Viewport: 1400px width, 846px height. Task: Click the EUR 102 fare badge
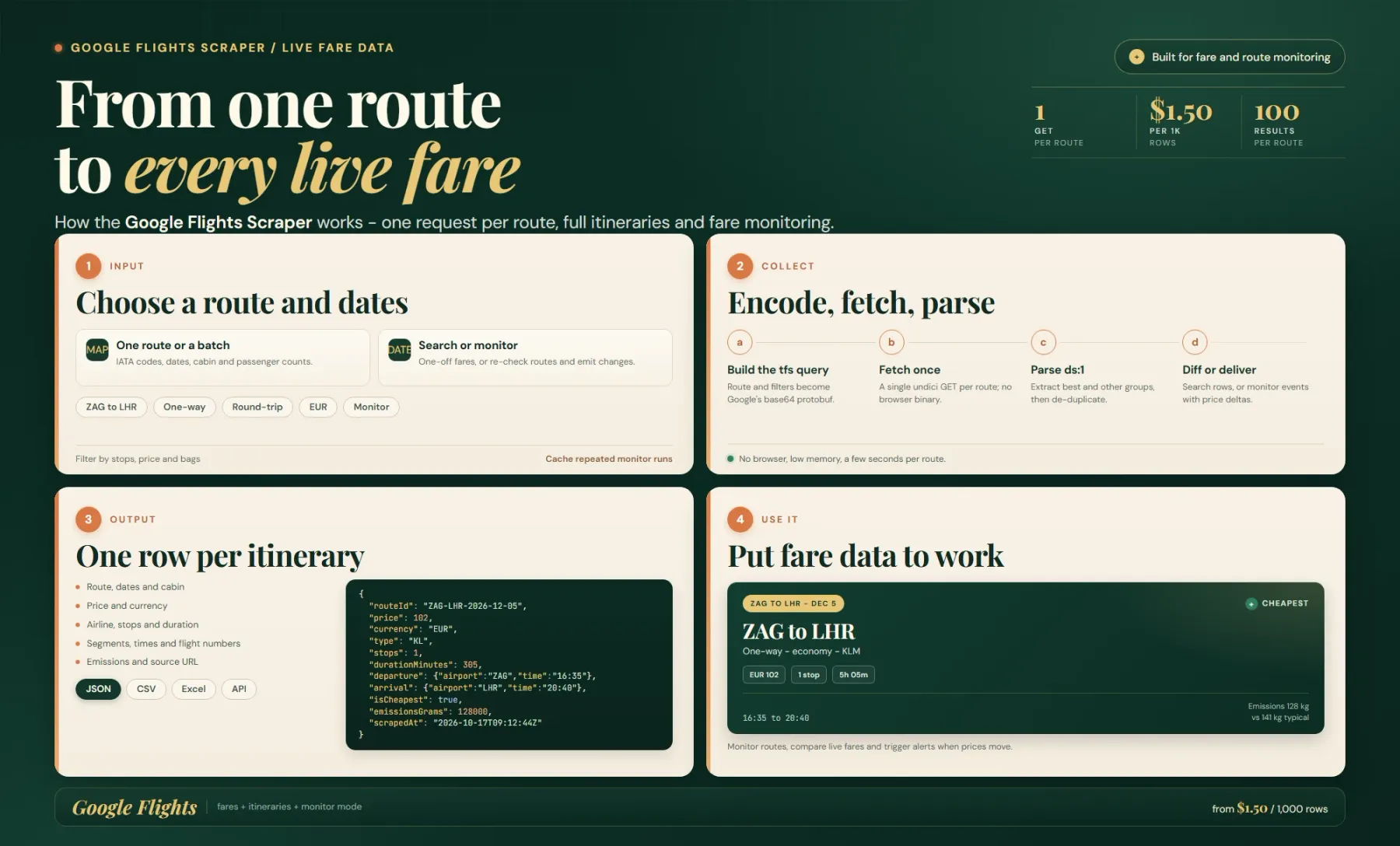click(x=764, y=675)
